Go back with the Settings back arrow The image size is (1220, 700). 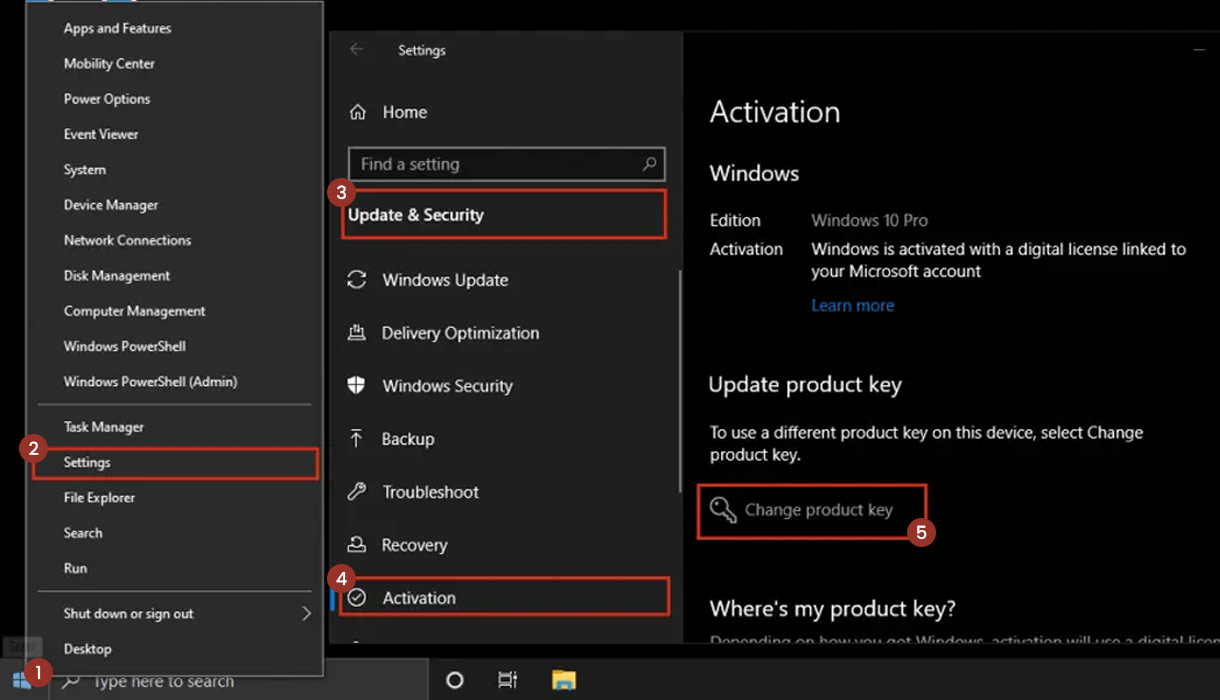pyautogui.click(x=357, y=50)
